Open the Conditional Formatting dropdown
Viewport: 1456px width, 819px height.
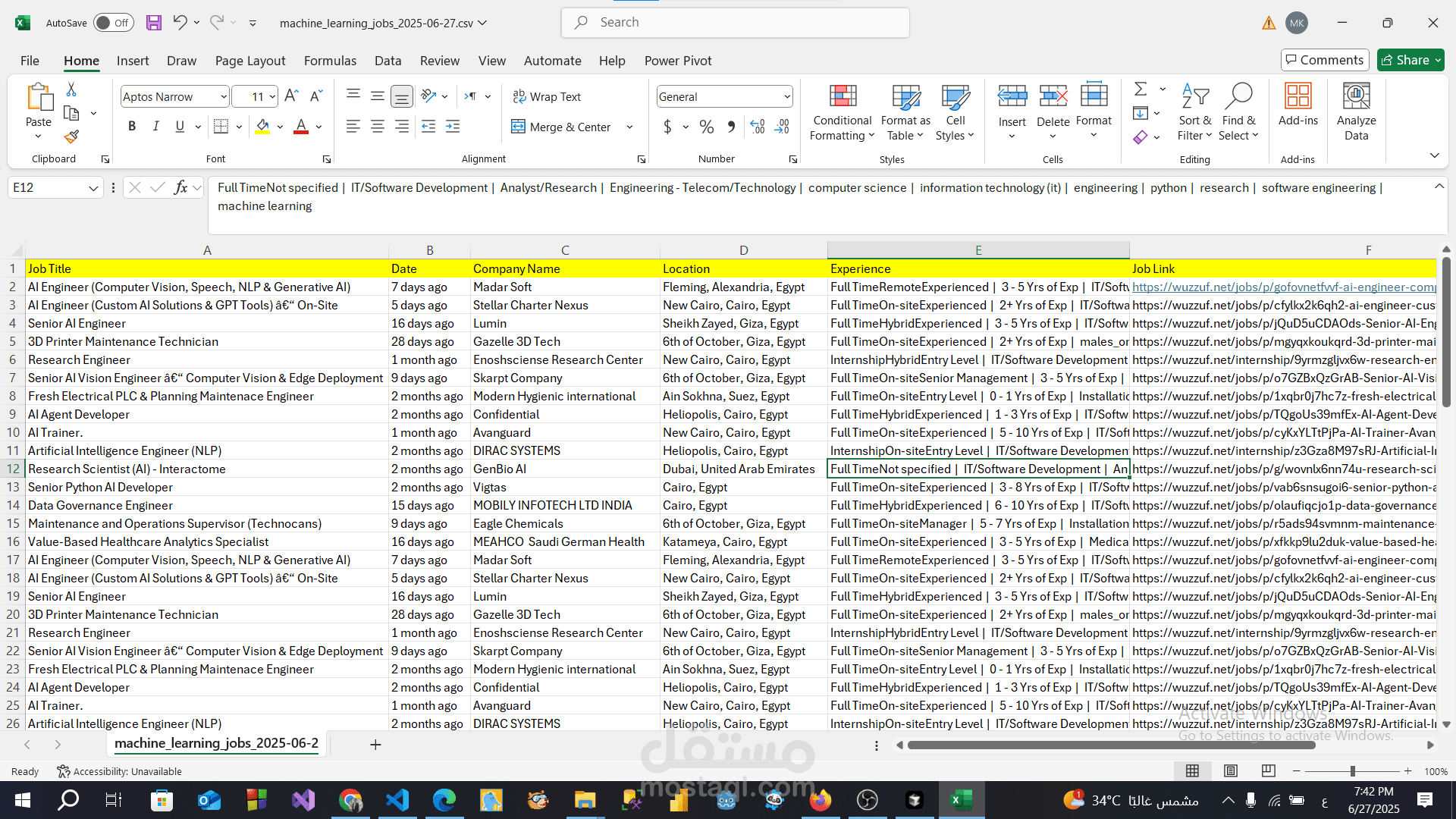[842, 112]
